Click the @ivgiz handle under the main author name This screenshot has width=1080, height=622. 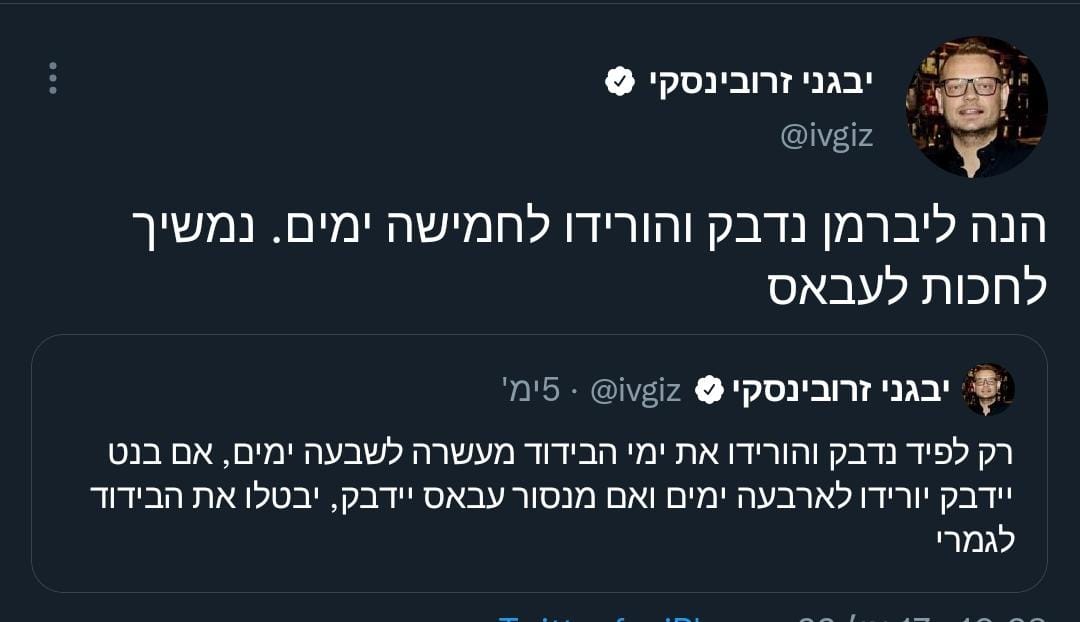coord(826,136)
